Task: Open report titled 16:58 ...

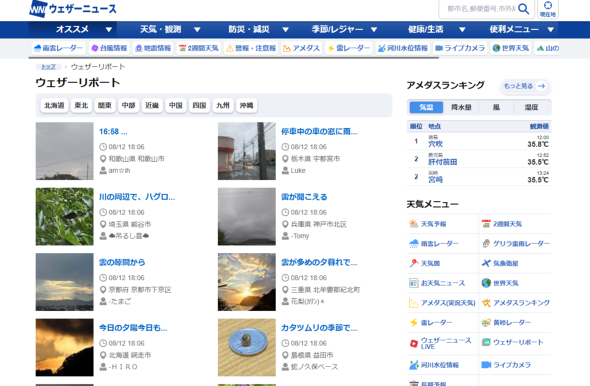Action: (x=113, y=132)
